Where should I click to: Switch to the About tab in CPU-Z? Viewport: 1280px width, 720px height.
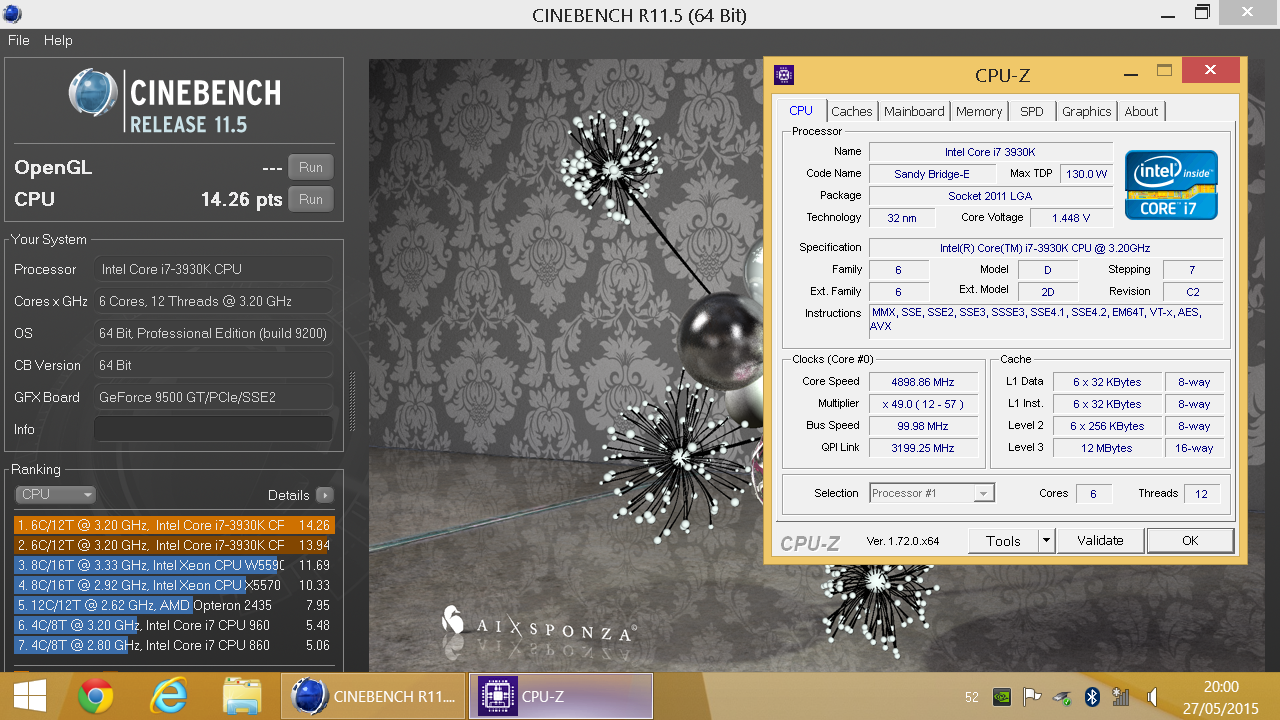[1141, 111]
